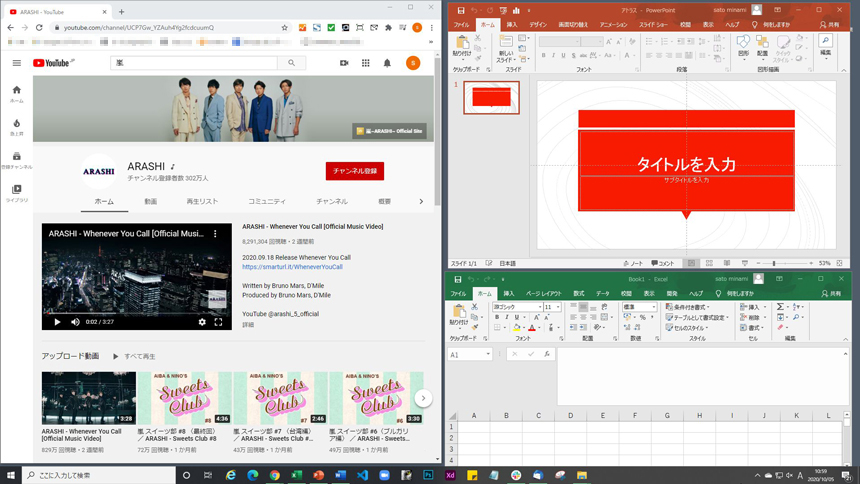Screen dimensions: 860x484
Task: Toggle PowerPoint Notes pane
Action: 633,263
